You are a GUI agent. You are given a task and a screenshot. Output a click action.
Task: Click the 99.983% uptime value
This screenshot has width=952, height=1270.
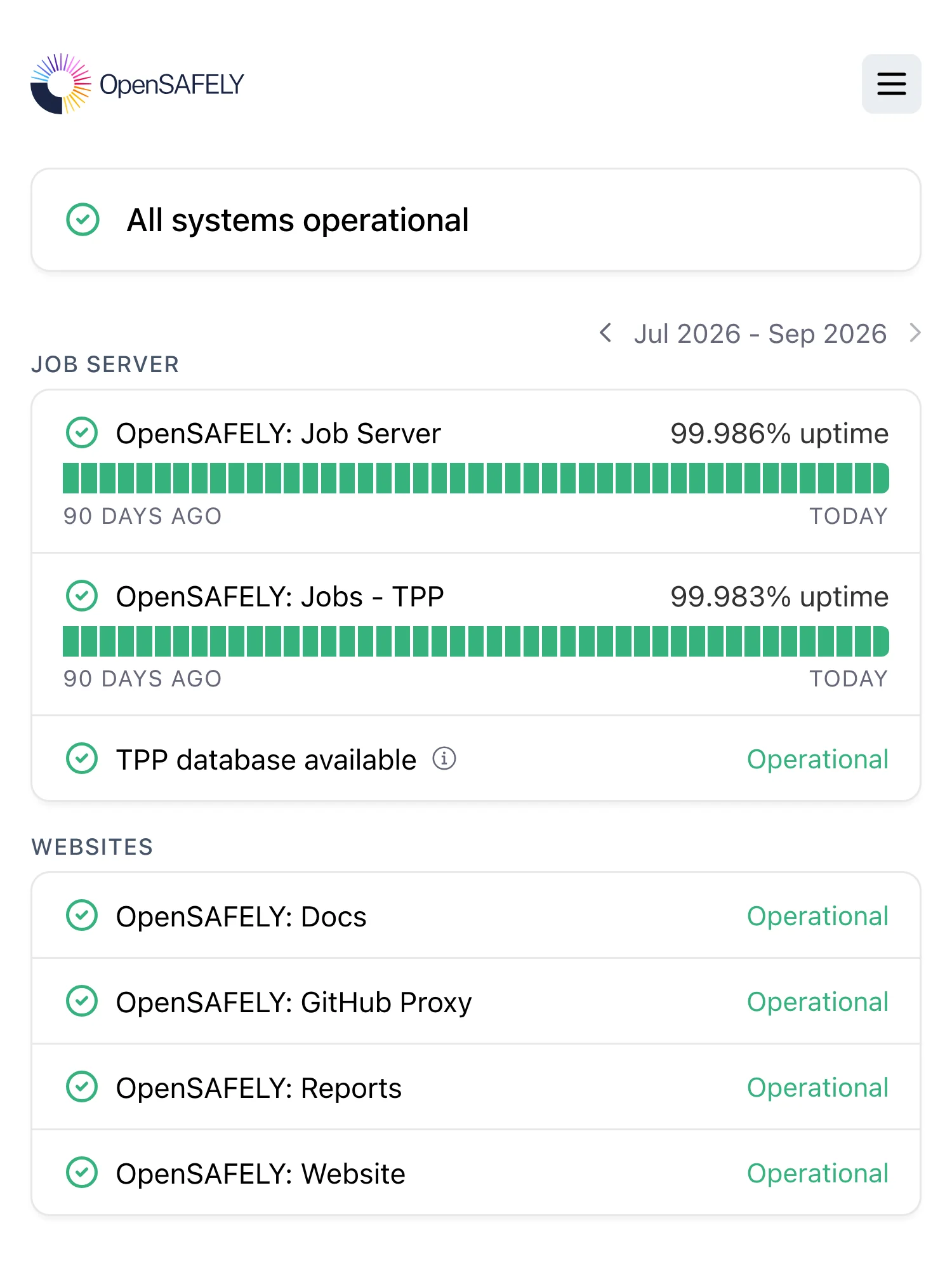click(779, 597)
